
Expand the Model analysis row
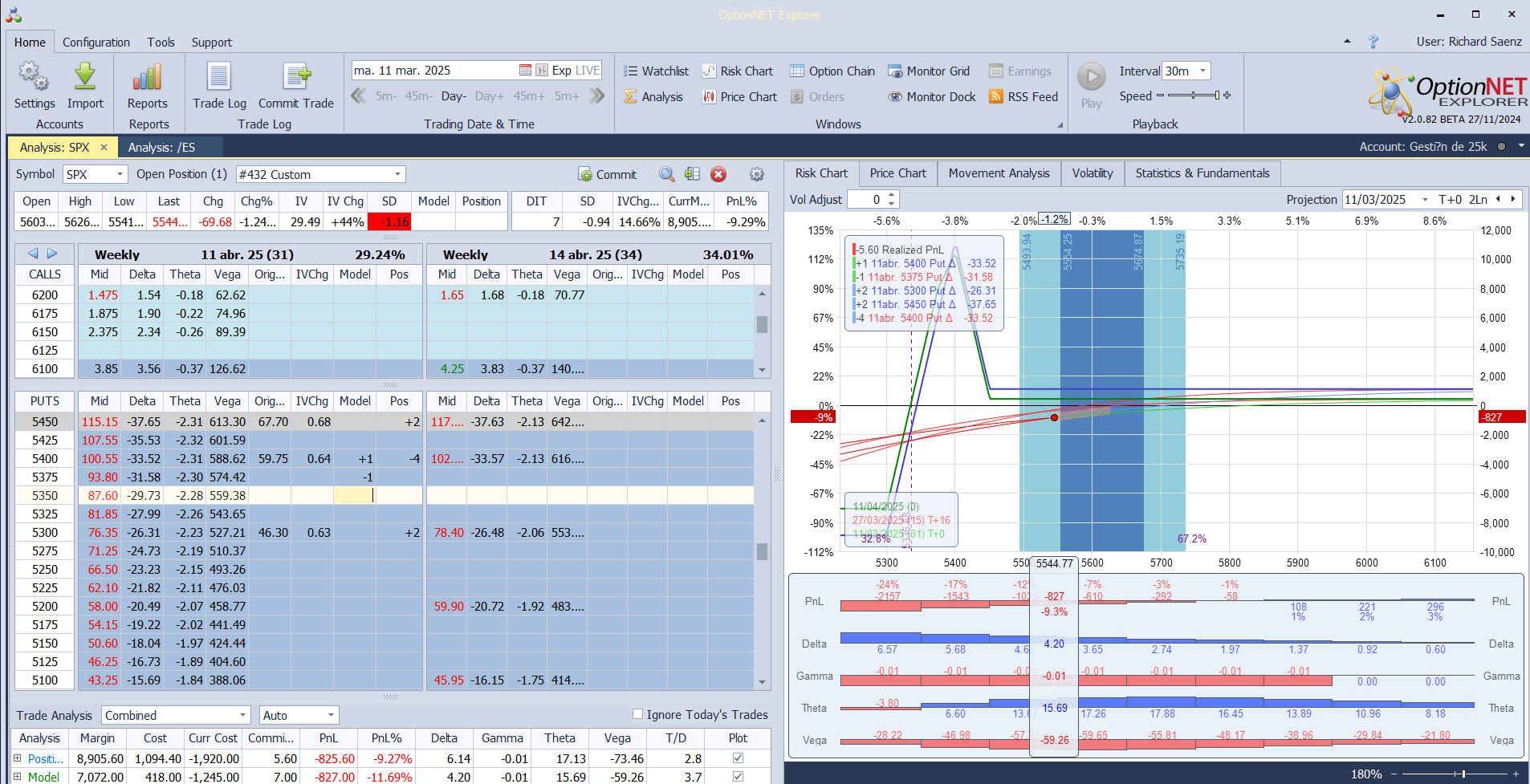[x=17, y=777]
